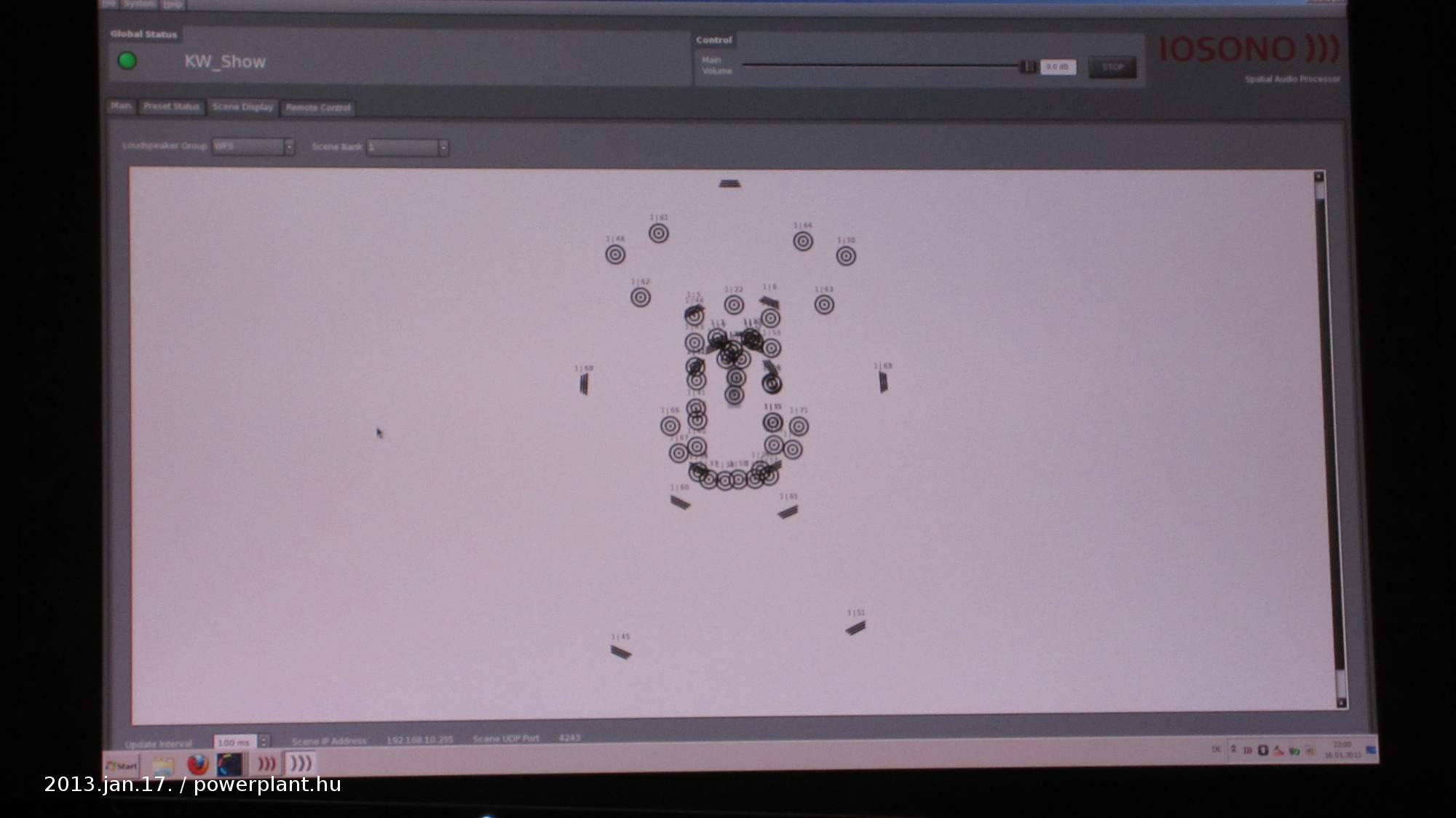Switch to the Preset Status tab
Viewport: 1456px width, 818px height.
(171, 107)
